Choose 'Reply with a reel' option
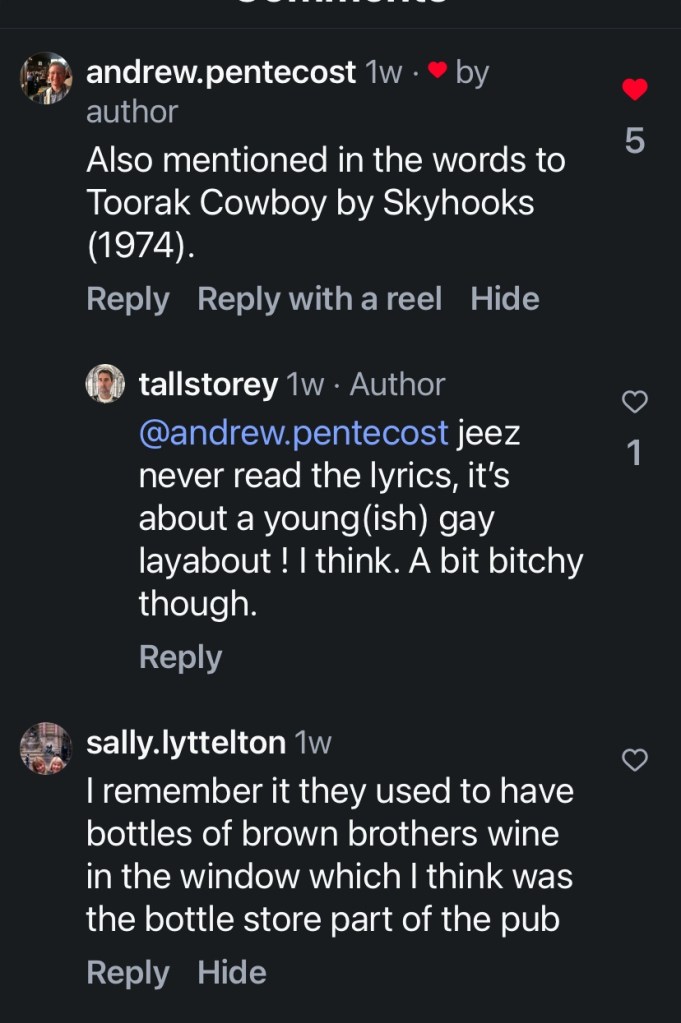The width and height of the screenshot is (681, 1023). click(319, 299)
